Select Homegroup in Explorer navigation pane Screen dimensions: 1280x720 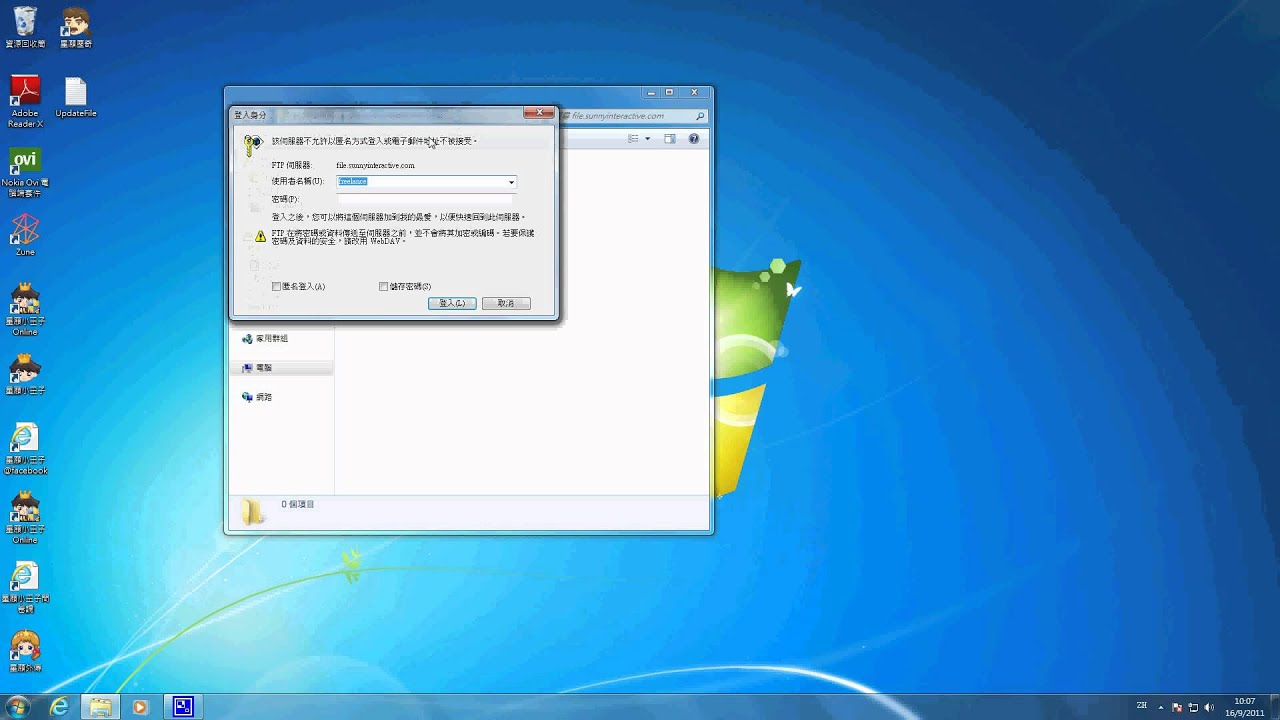[271, 339]
